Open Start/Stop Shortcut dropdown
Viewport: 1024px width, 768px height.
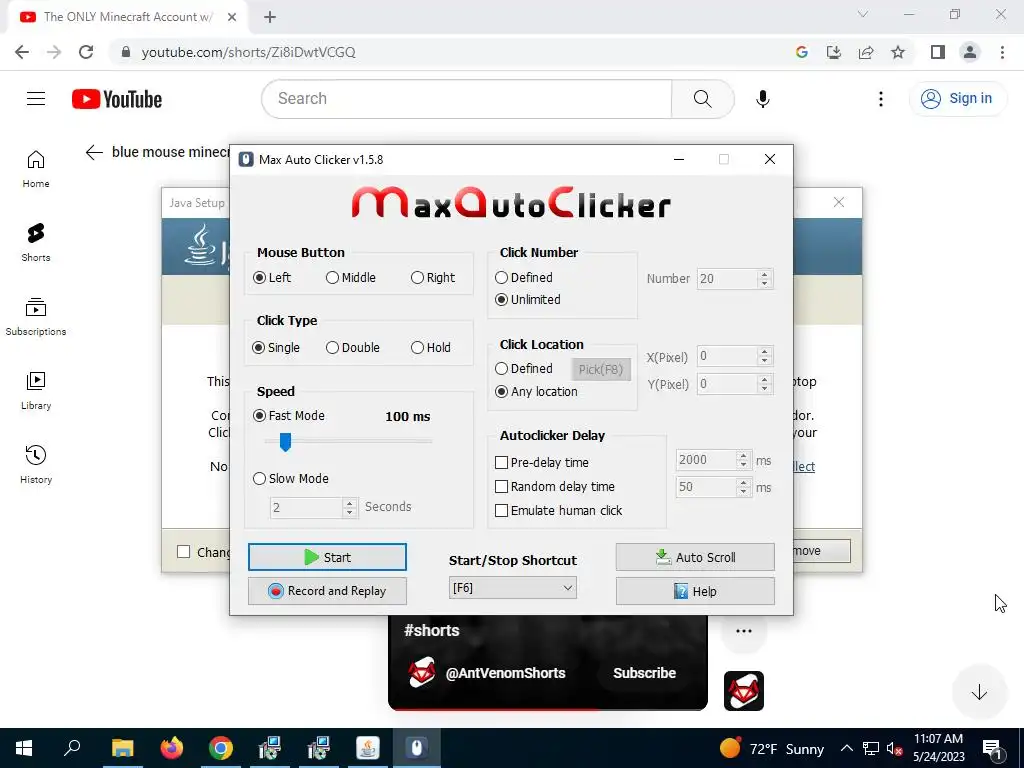pyautogui.click(x=513, y=588)
